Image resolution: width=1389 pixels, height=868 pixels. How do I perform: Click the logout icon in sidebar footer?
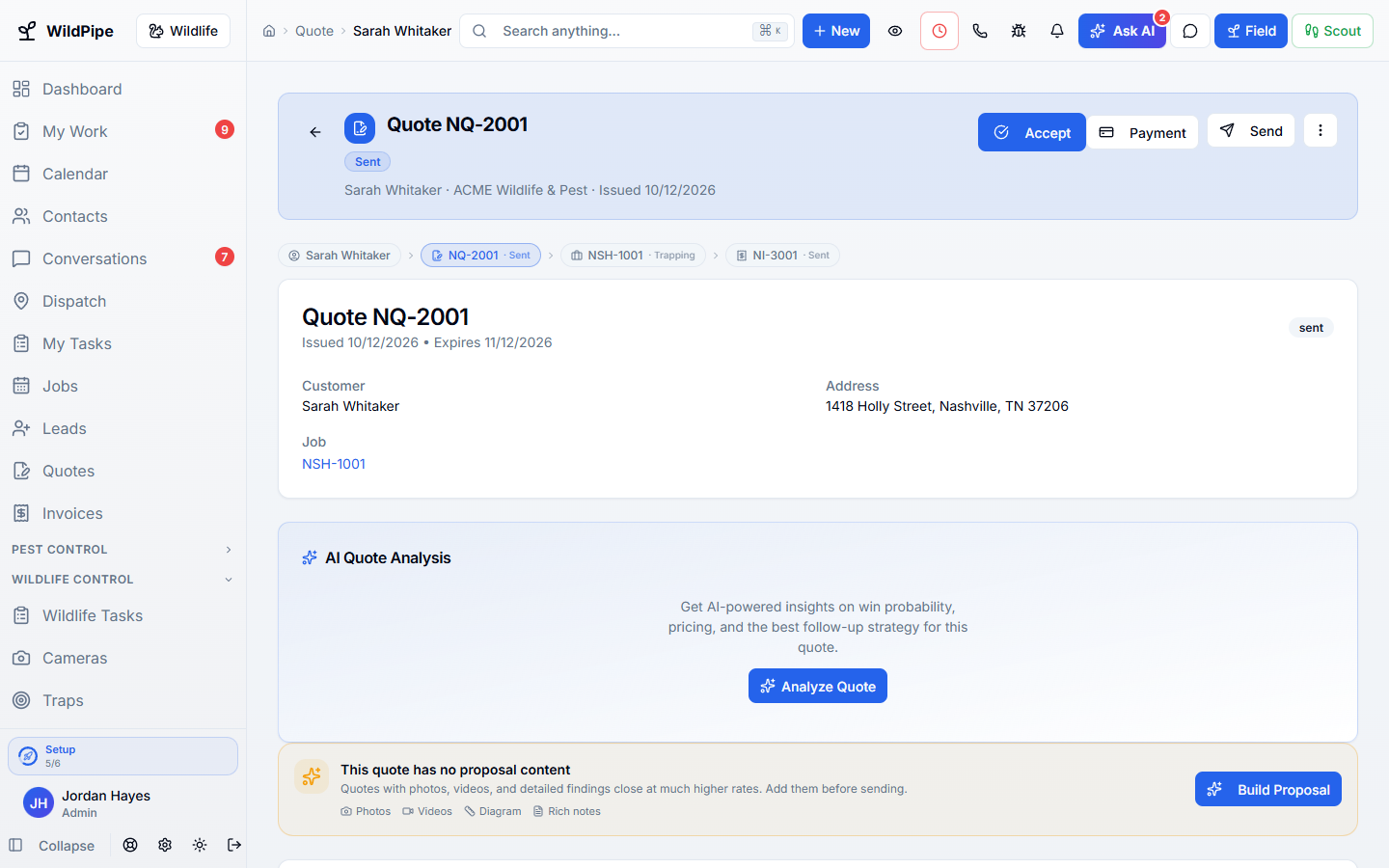pos(234,845)
